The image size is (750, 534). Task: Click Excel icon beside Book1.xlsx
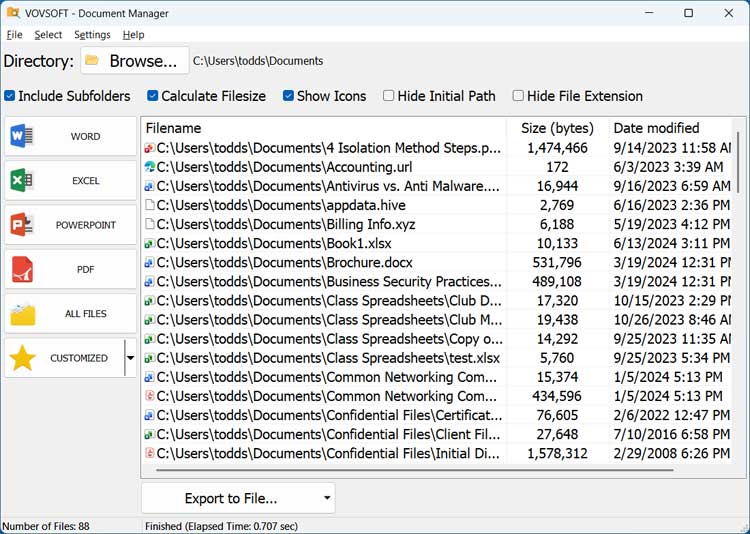point(150,244)
